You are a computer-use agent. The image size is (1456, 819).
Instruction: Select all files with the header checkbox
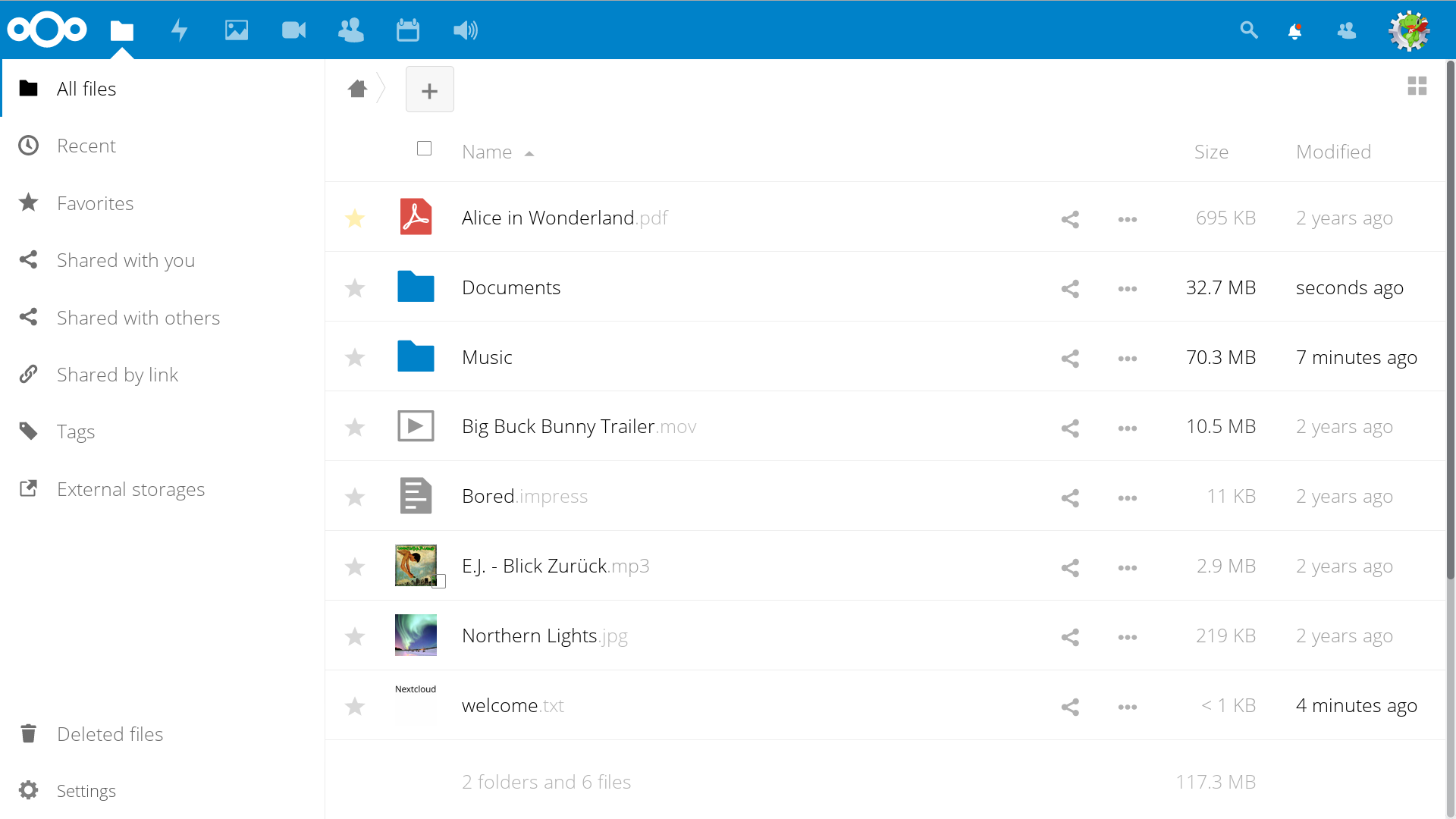pyautogui.click(x=425, y=149)
